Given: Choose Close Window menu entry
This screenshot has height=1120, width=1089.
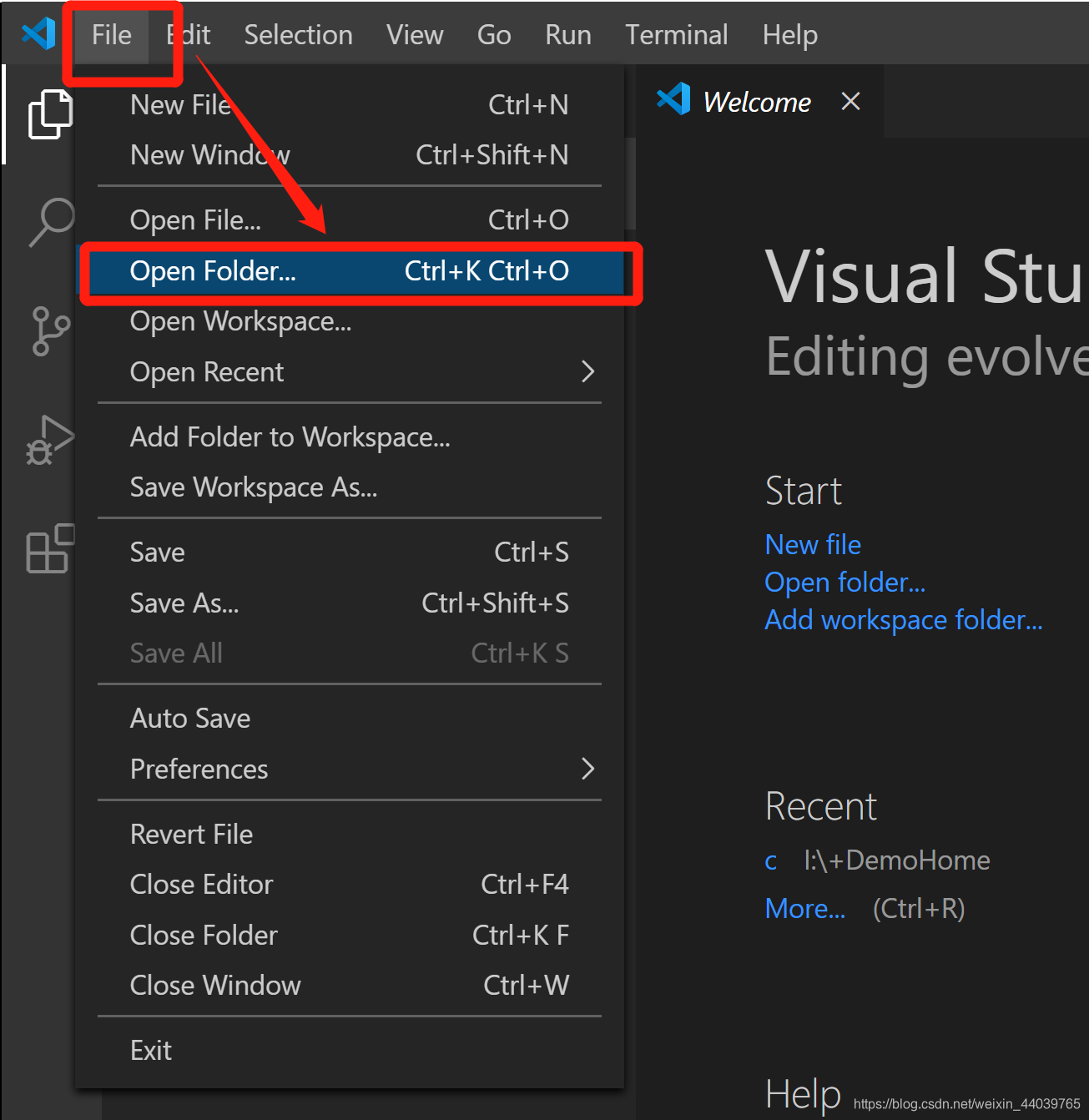Looking at the screenshot, I should [x=350, y=986].
